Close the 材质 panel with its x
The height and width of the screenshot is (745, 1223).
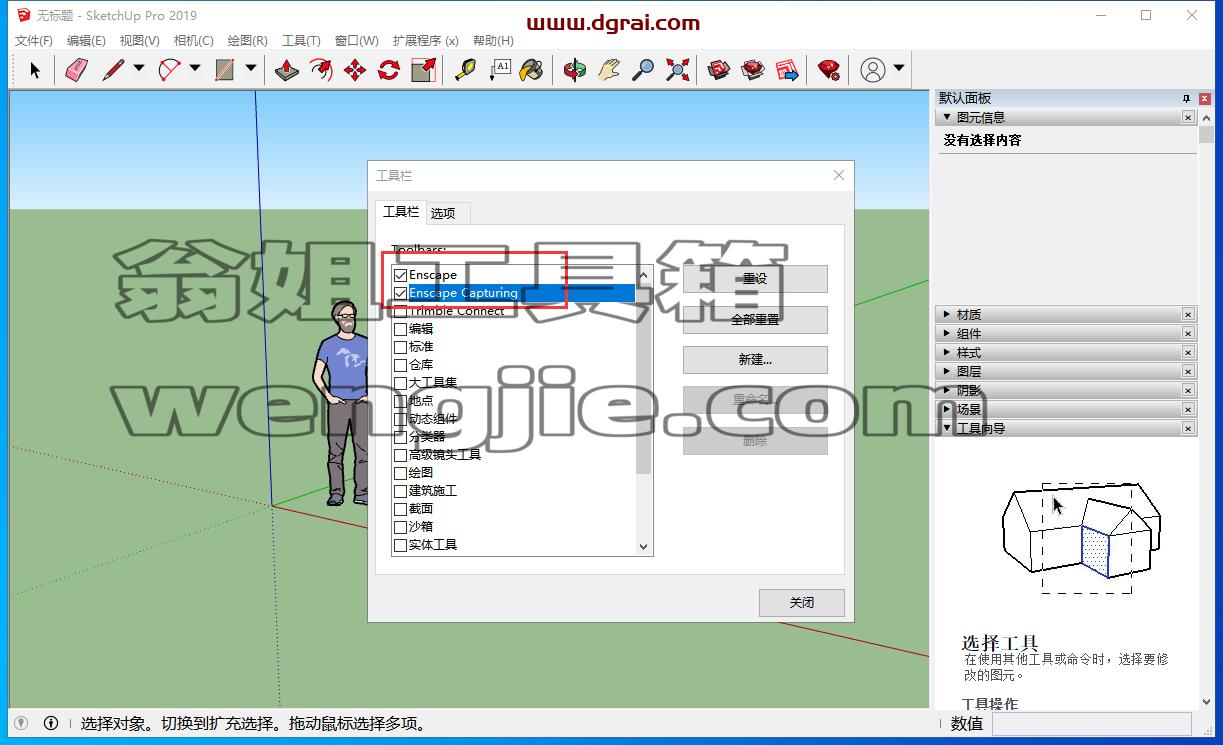[x=1188, y=315]
